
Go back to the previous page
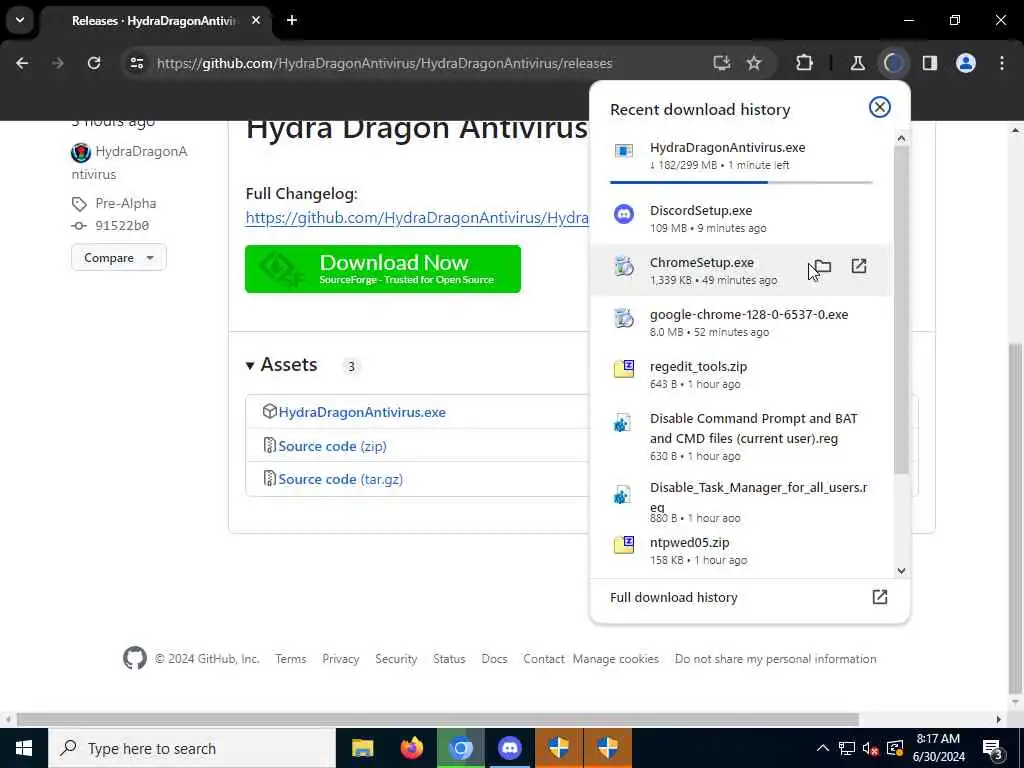22,63
